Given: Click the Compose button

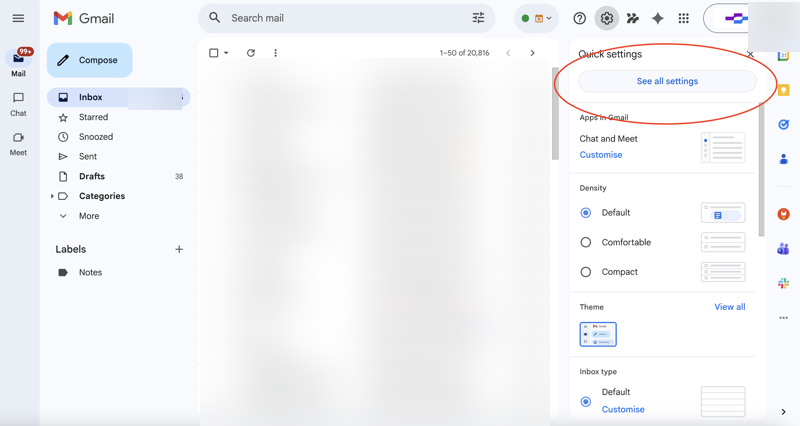Looking at the screenshot, I should 90,60.
